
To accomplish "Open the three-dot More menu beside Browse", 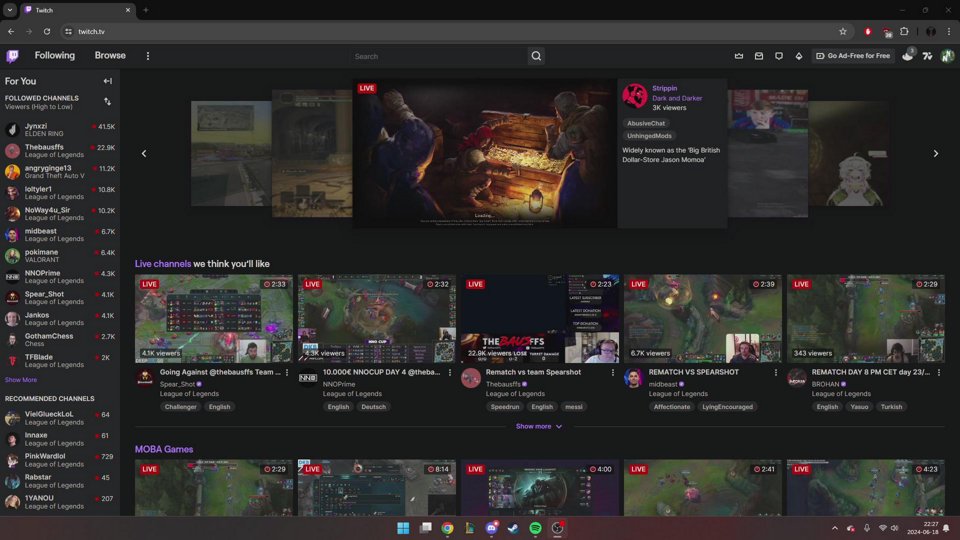I will tap(148, 56).
